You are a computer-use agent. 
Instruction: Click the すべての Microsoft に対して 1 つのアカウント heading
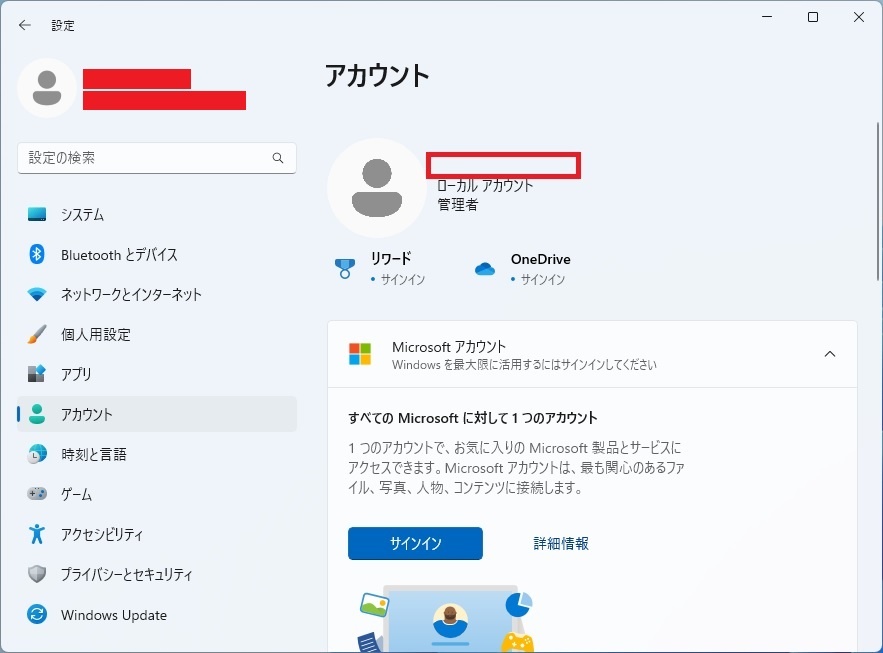click(x=472, y=418)
